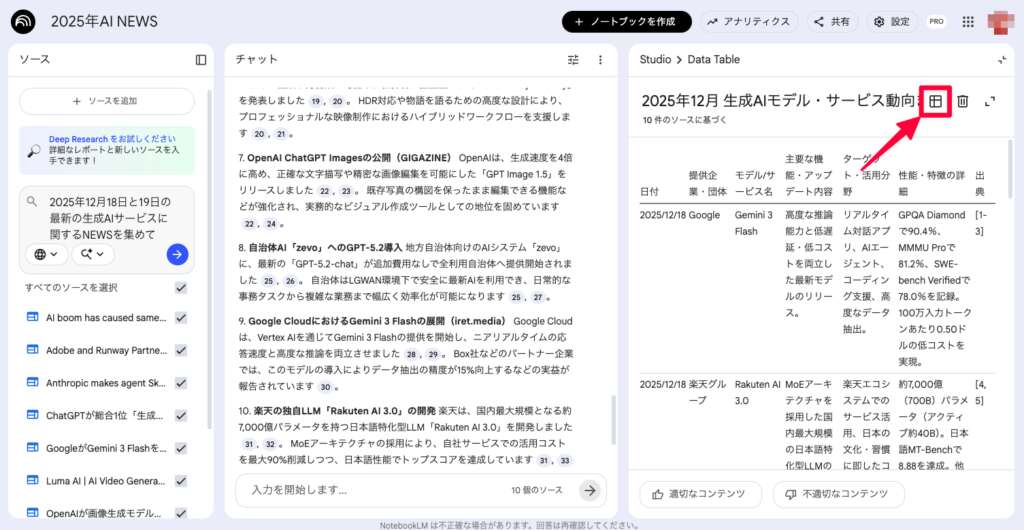Image resolution: width=1024 pixels, height=530 pixels.
Task: Click source icon for Adobe and Runway Partner
Action: (33, 350)
